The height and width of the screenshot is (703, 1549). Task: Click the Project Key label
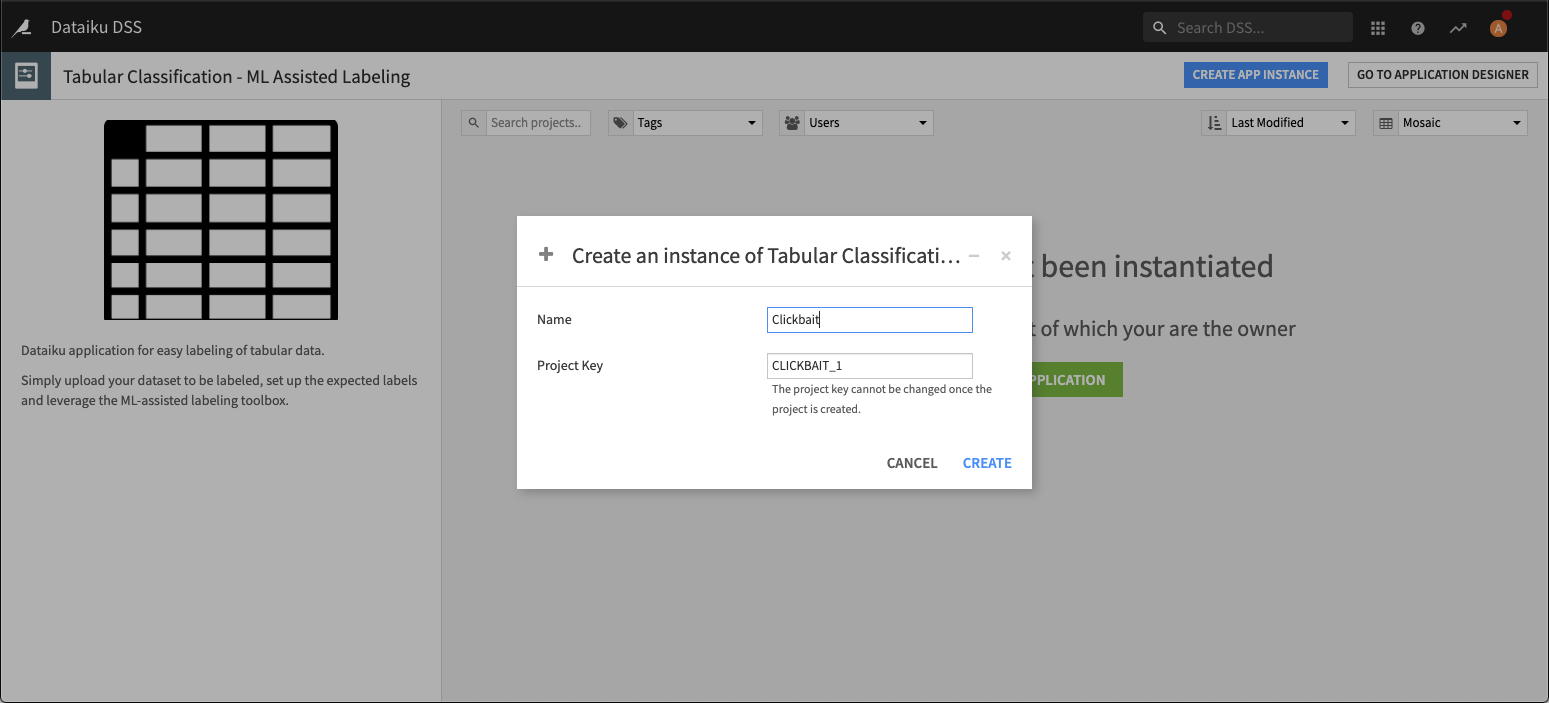[570, 366]
